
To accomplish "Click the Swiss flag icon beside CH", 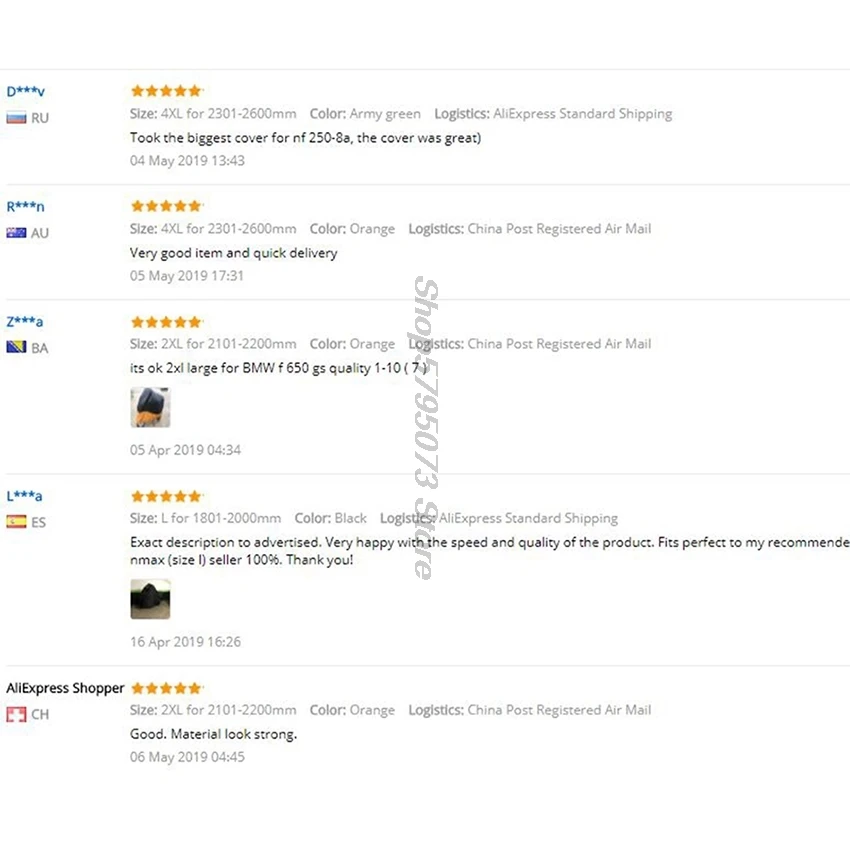I will coord(16,714).
